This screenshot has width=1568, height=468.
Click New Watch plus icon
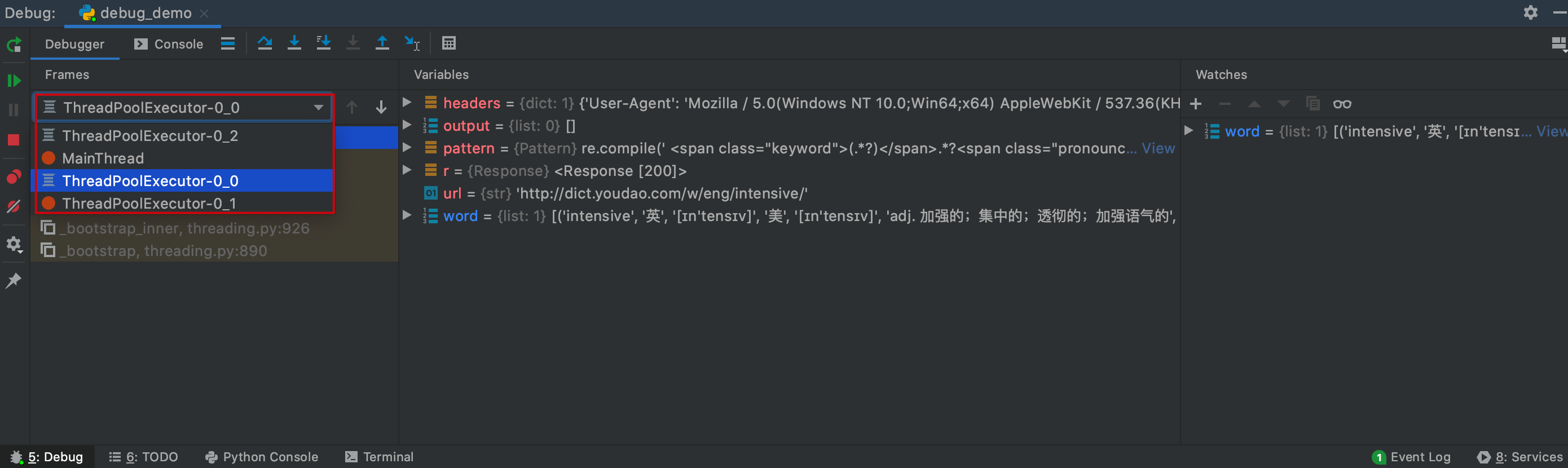tap(1196, 104)
